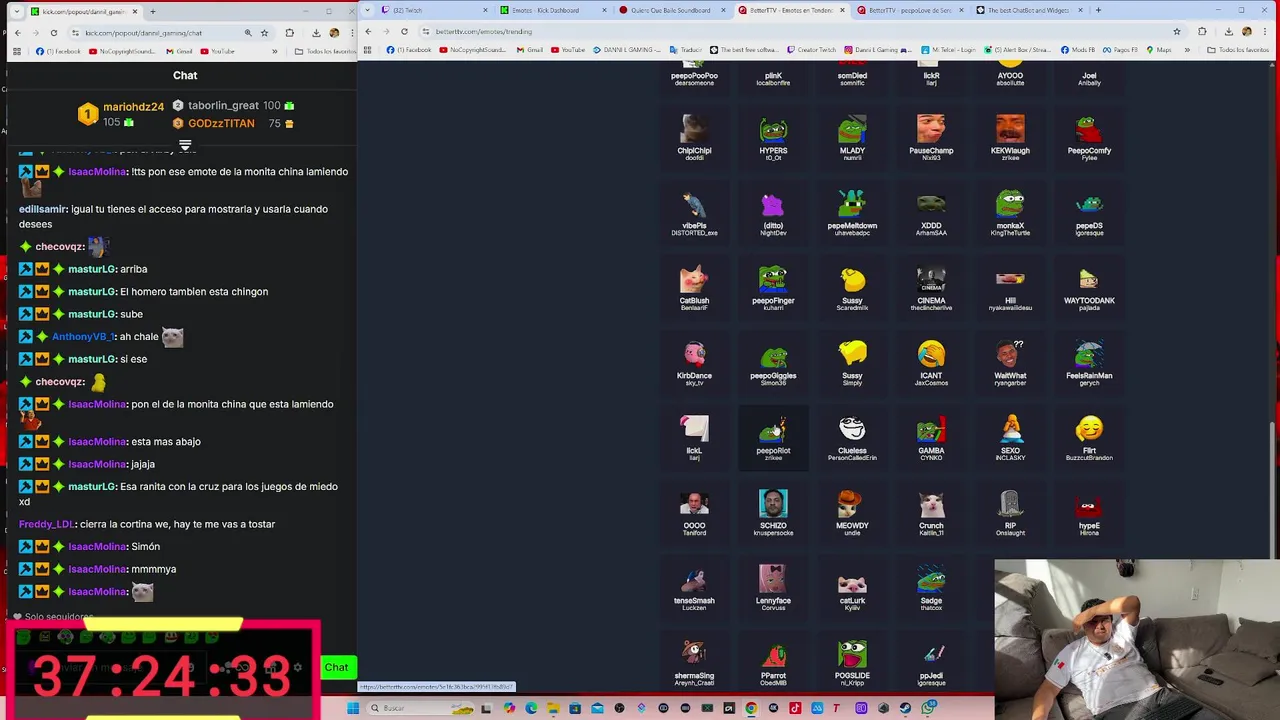Open mariohdz24 leaderboard profile

133,106
